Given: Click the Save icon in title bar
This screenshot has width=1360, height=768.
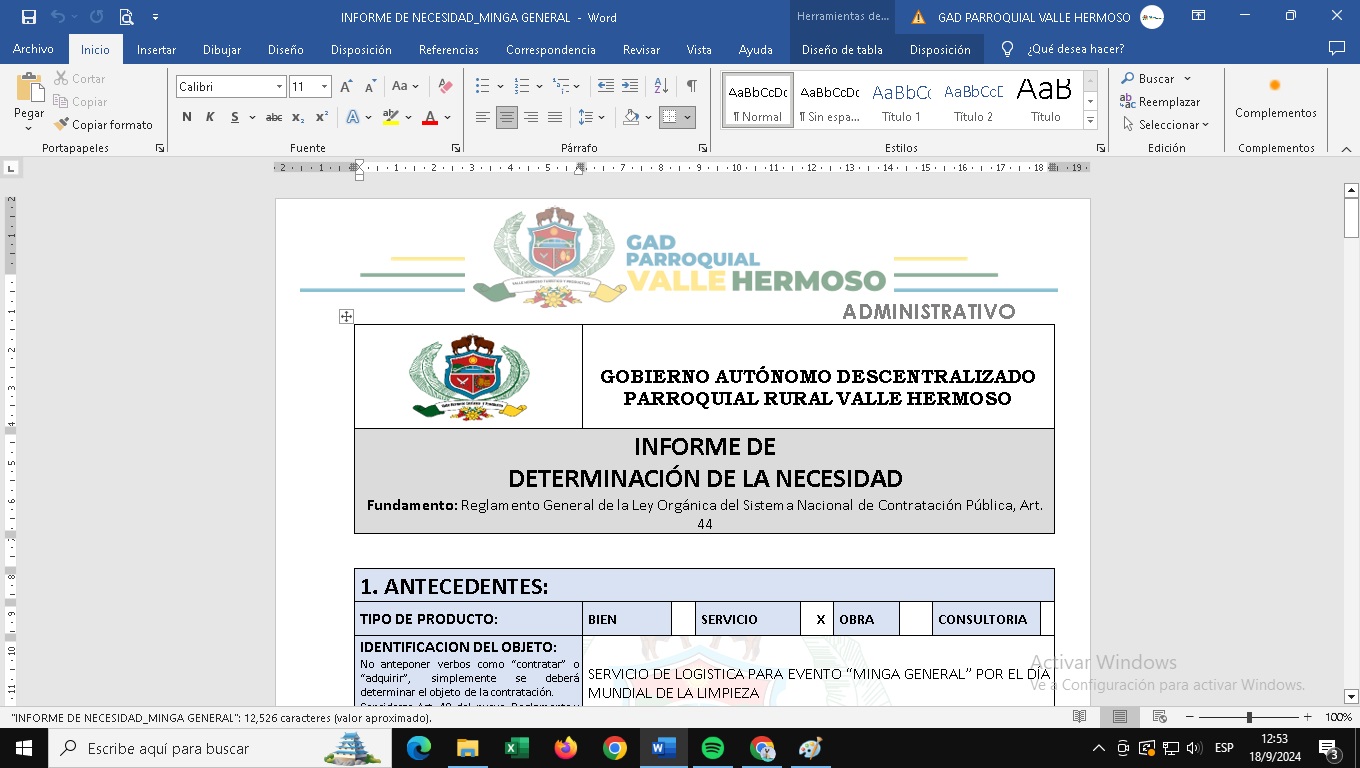Looking at the screenshot, I should (x=28, y=17).
